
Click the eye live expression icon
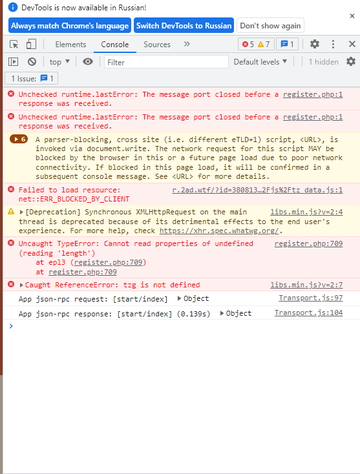[88, 62]
